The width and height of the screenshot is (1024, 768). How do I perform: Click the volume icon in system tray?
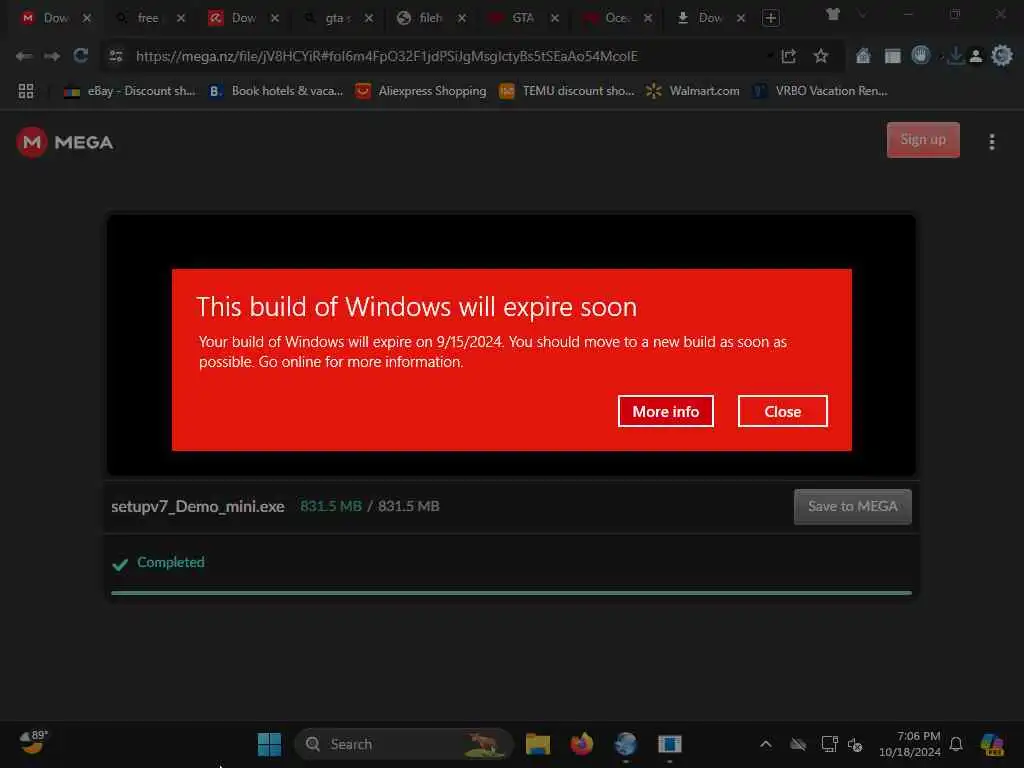pyautogui.click(x=855, y=744)
